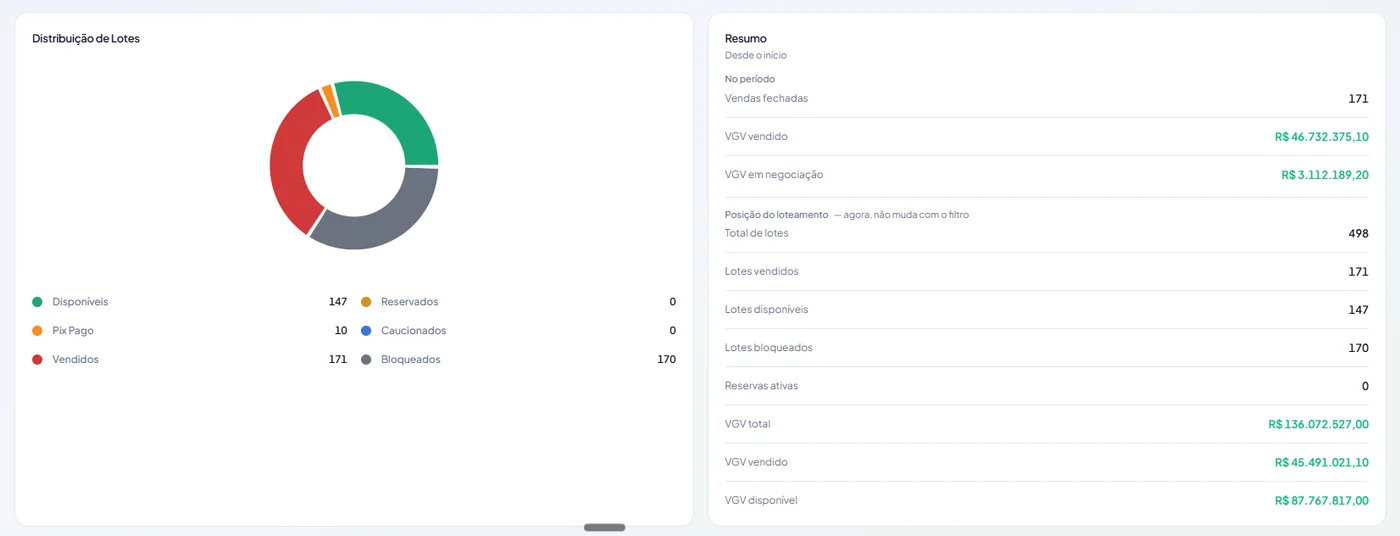Click the red Vendidos legend dot
The height and width of the screenshot is (536, 1400).
pyautogui.click(x=37, y=359)
